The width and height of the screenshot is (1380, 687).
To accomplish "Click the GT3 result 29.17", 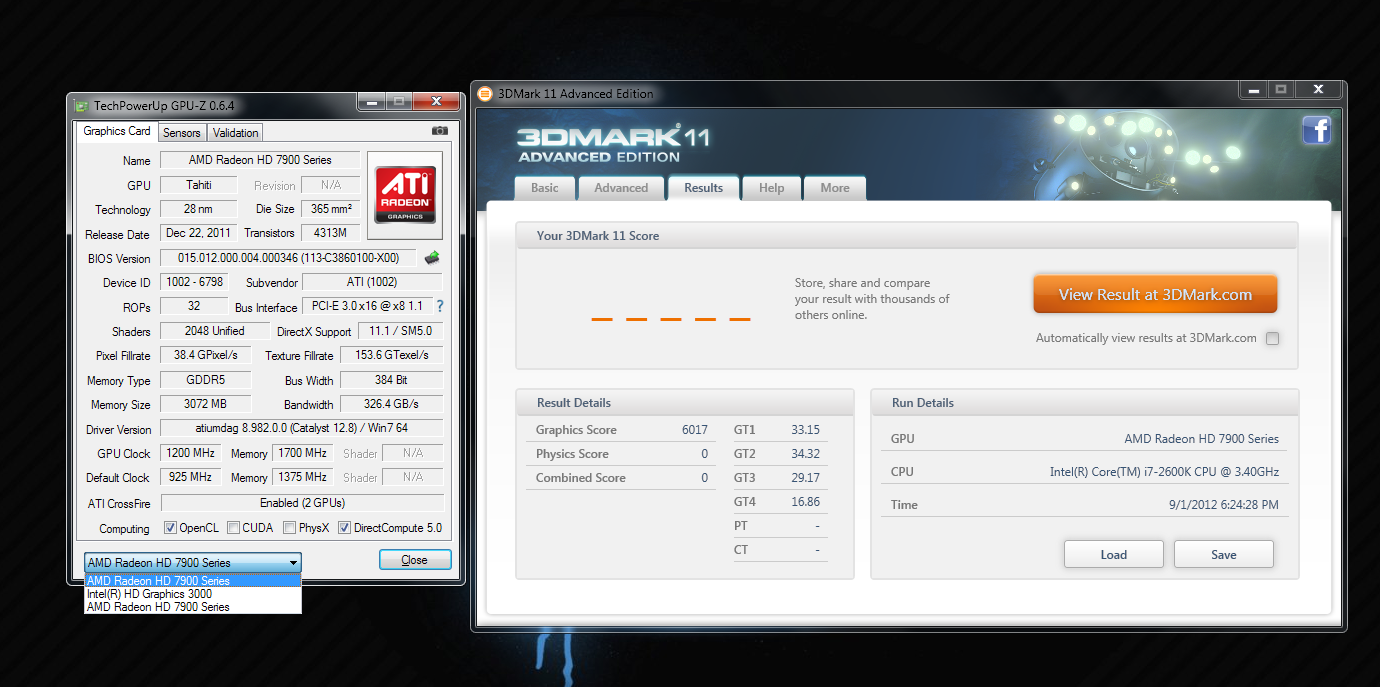I will (805, 478).
